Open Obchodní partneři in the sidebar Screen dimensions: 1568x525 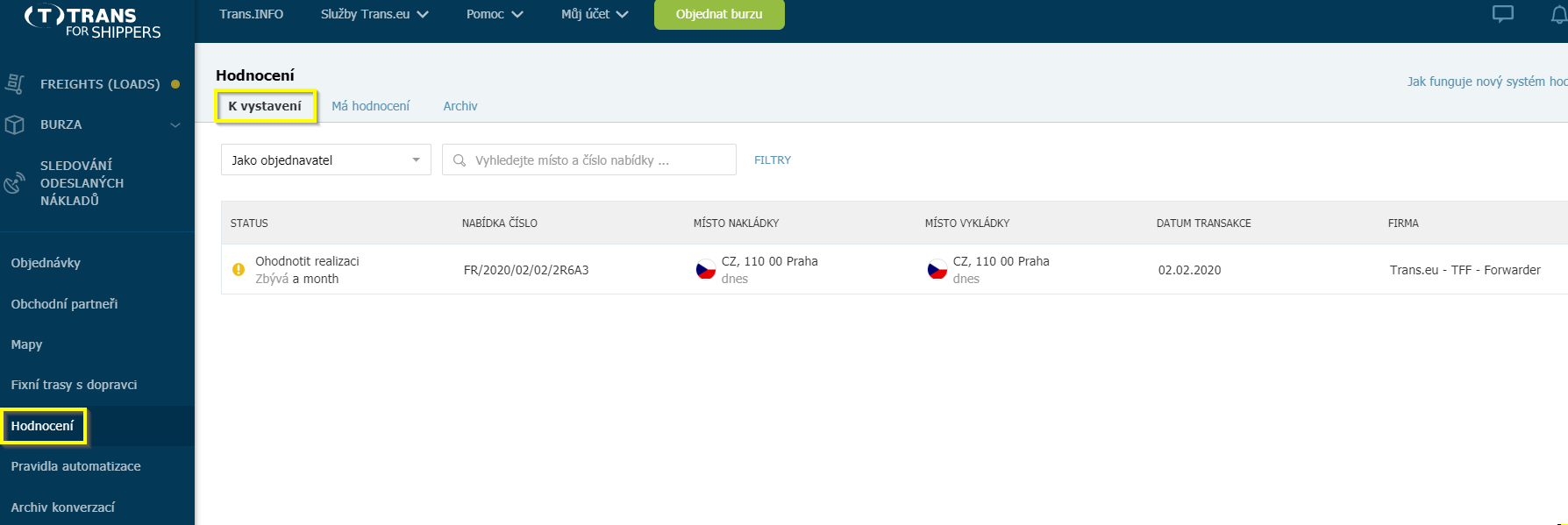64,304
